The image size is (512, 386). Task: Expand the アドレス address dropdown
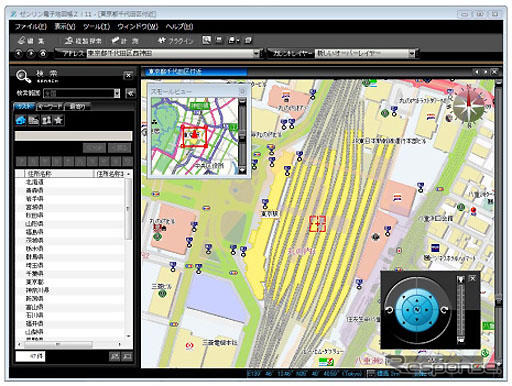(x=256, y=53)
